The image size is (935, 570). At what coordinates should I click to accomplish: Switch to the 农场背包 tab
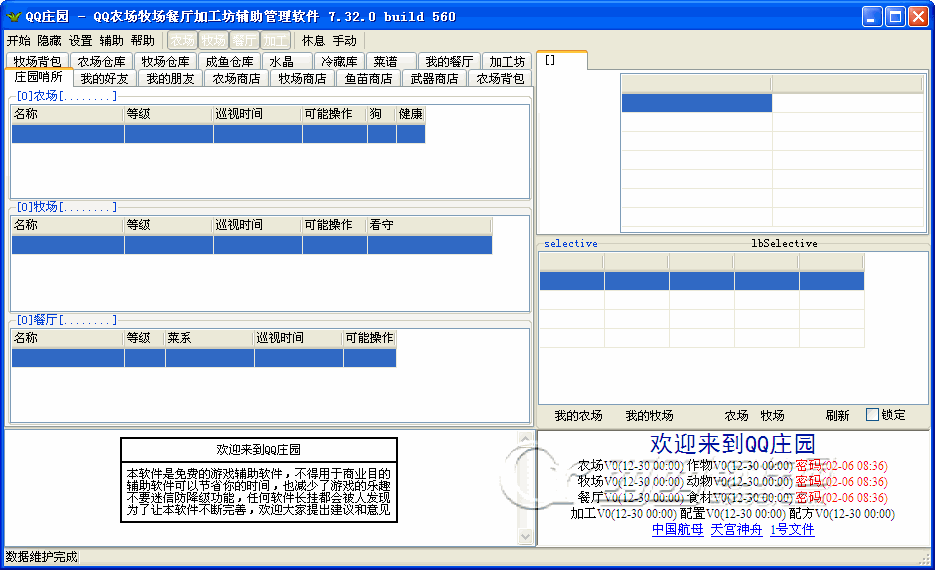[500, 78]
